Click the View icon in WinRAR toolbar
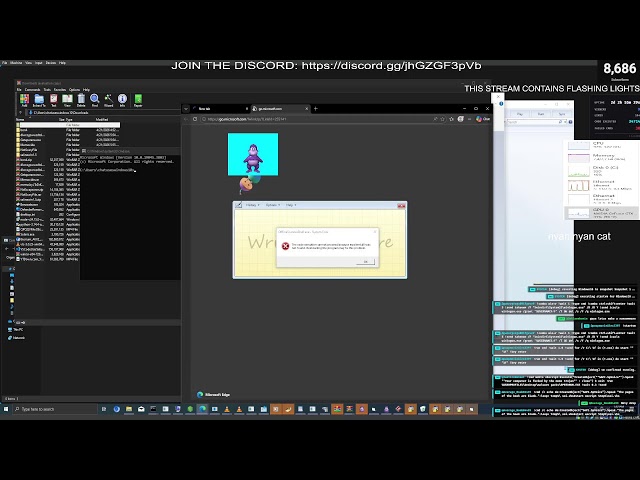The width and height of the screenshot is (640, 480). [67, 100]
